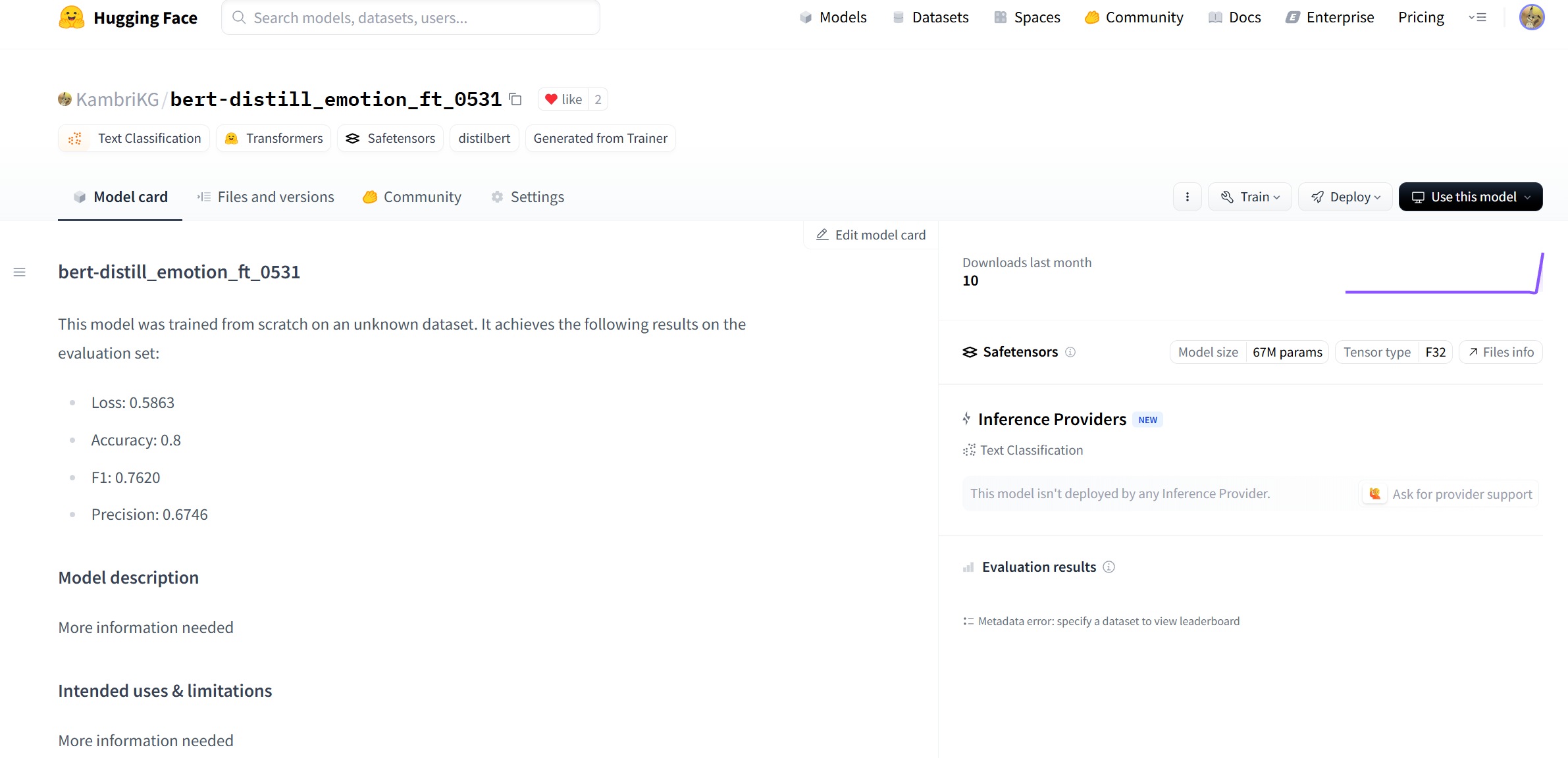The width and height of the screenshot is (1568, 758).
Task: Switch to Model card tab
Action: tap(120, 197)
